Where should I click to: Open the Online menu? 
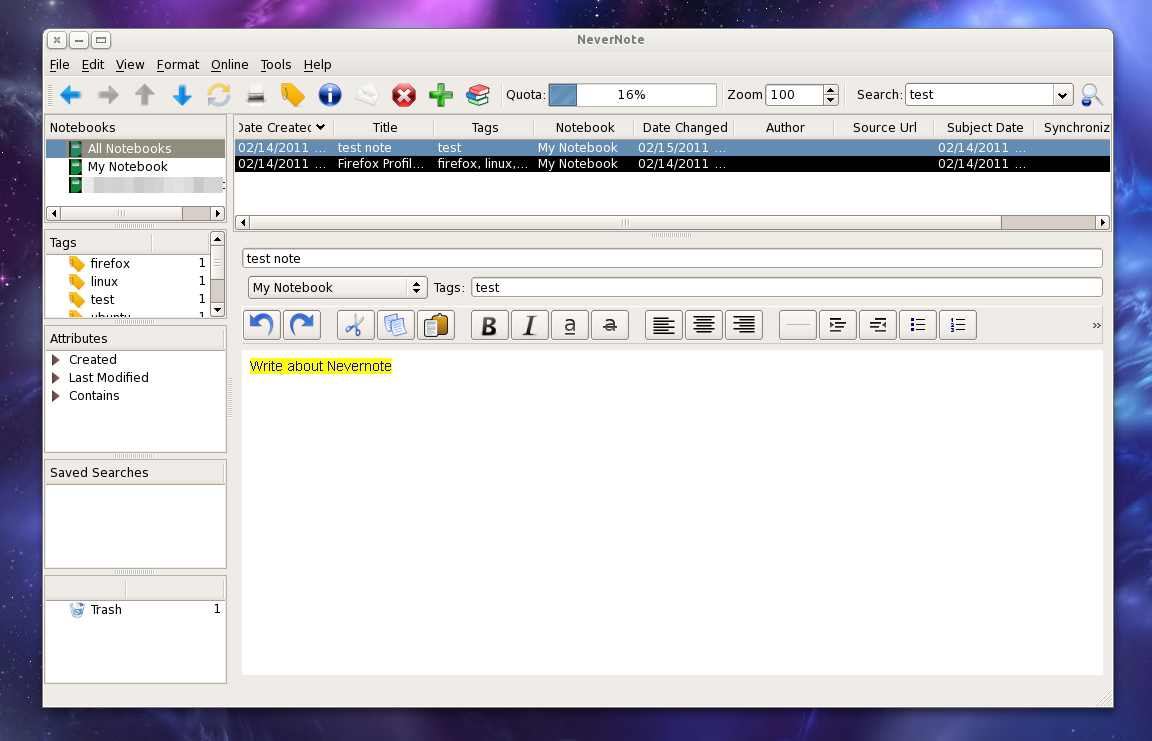coord(229,65)
